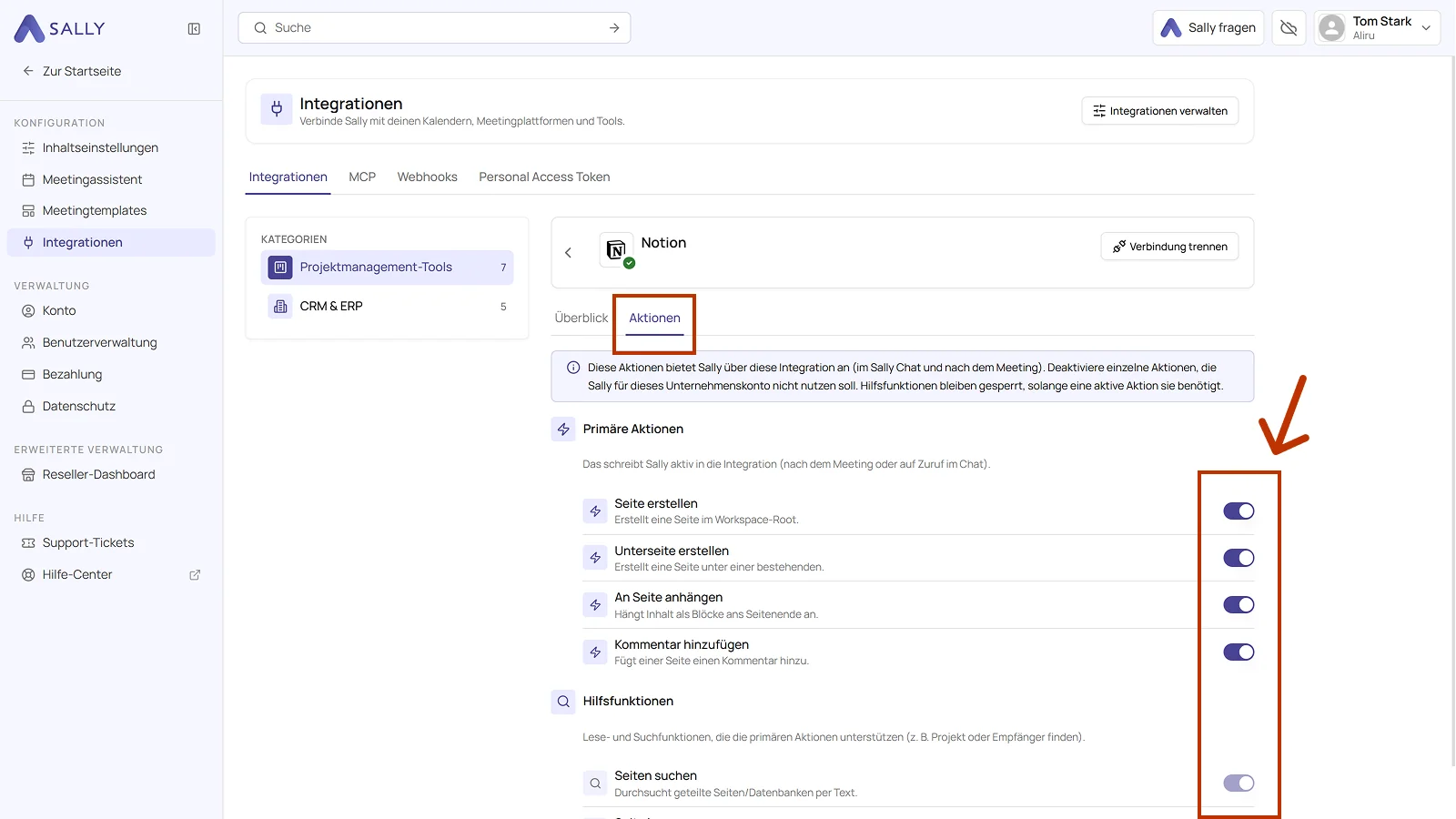The height and width of the screenshot is (819, 1456).
Task: Open Benutzerverwaltung in sidebar
Action: point(111,343)
